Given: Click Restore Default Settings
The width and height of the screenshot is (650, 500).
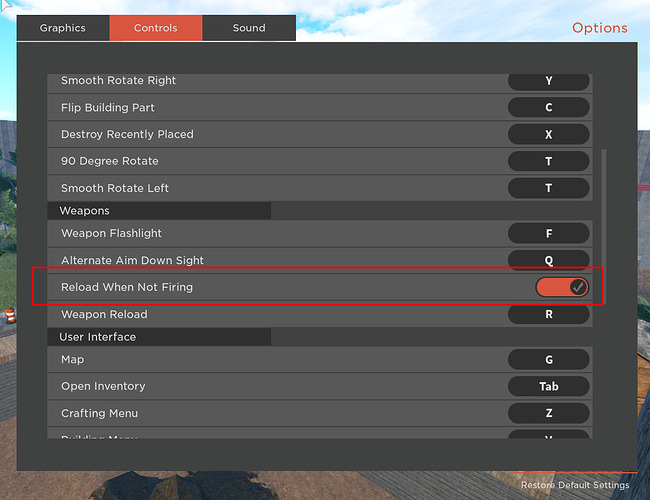Looking at the screenshot, I should [575, 485].
